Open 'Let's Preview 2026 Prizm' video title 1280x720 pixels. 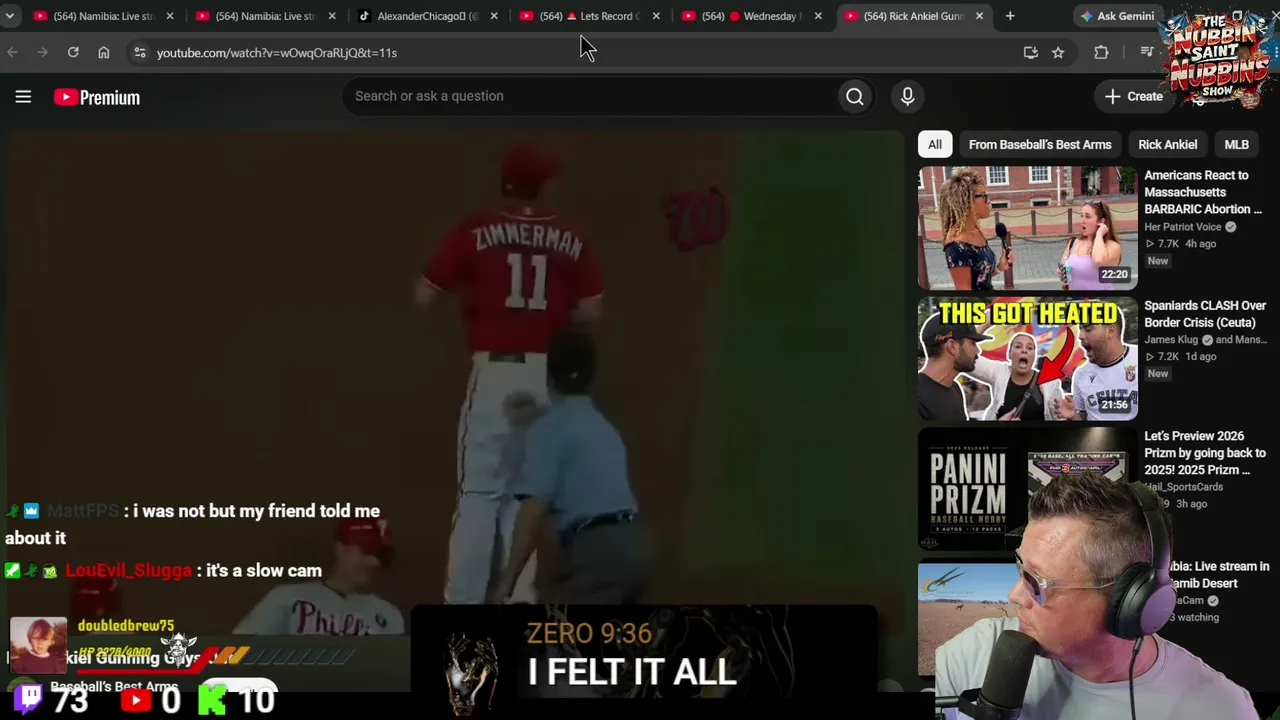(x=1205, y=453)
